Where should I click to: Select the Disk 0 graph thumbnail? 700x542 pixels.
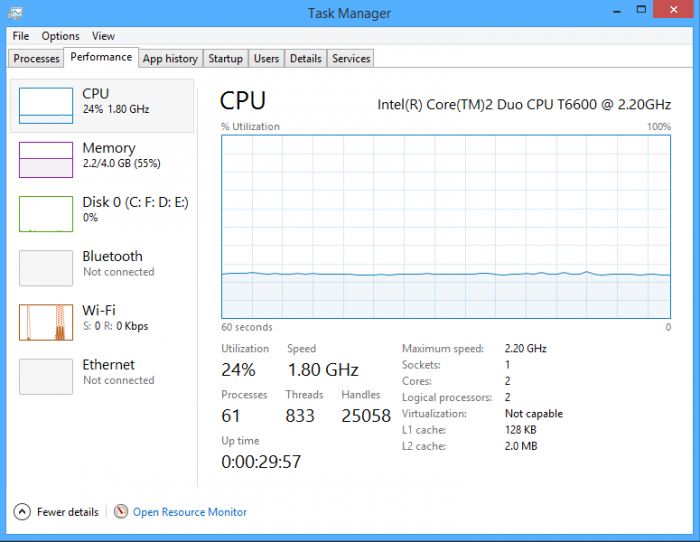(x=46, y=213)
